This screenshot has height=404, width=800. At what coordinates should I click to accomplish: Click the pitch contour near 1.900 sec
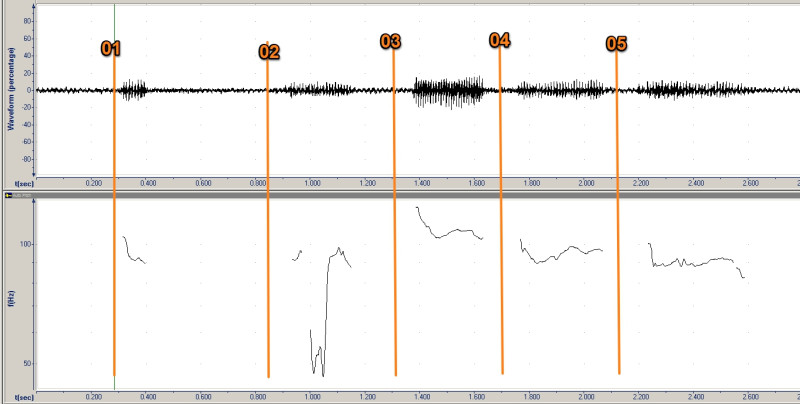[x=561, y=251]
